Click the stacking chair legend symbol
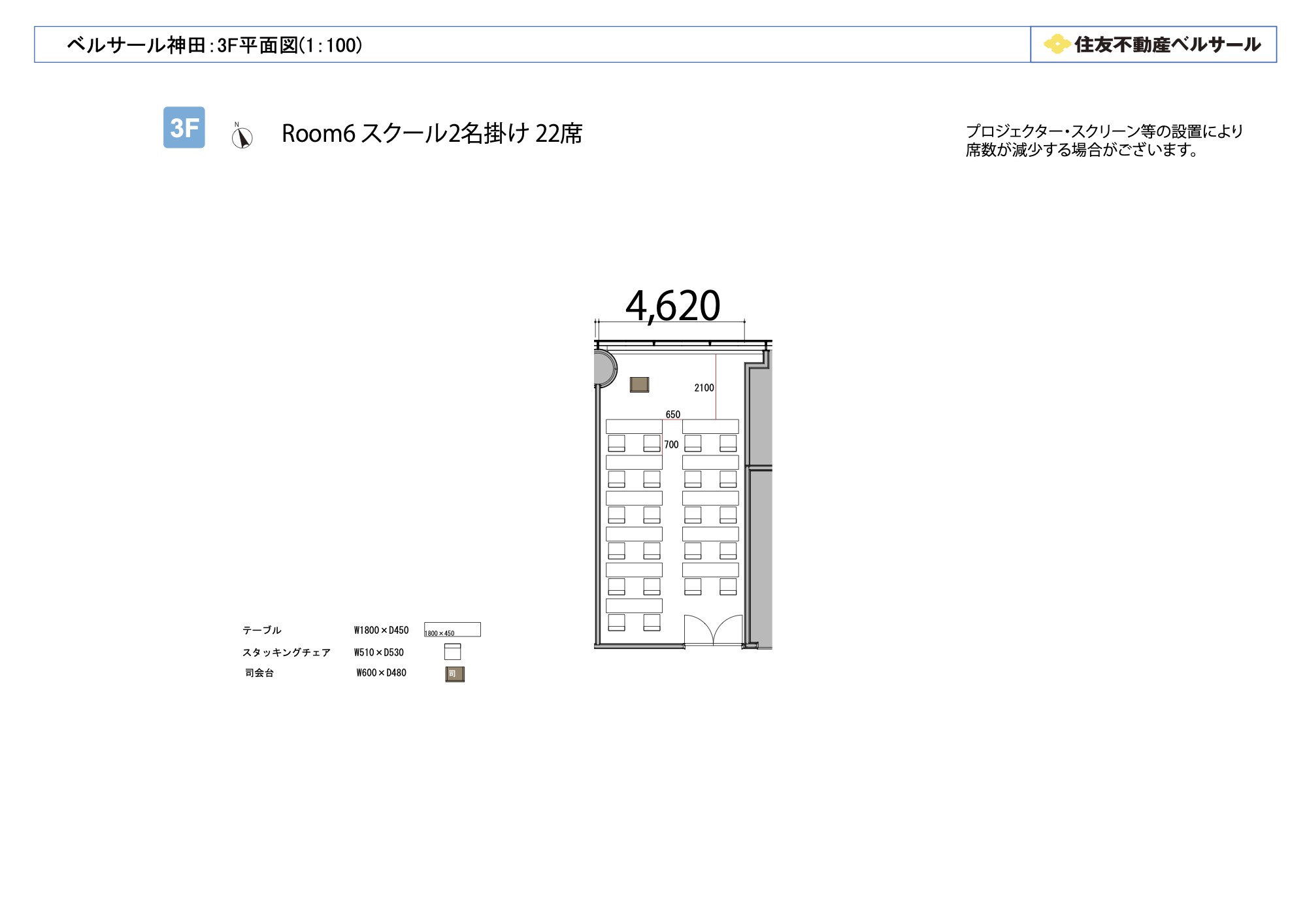Image resolution: width=1307 pixels, height=924 pixels. pos(452,652)
